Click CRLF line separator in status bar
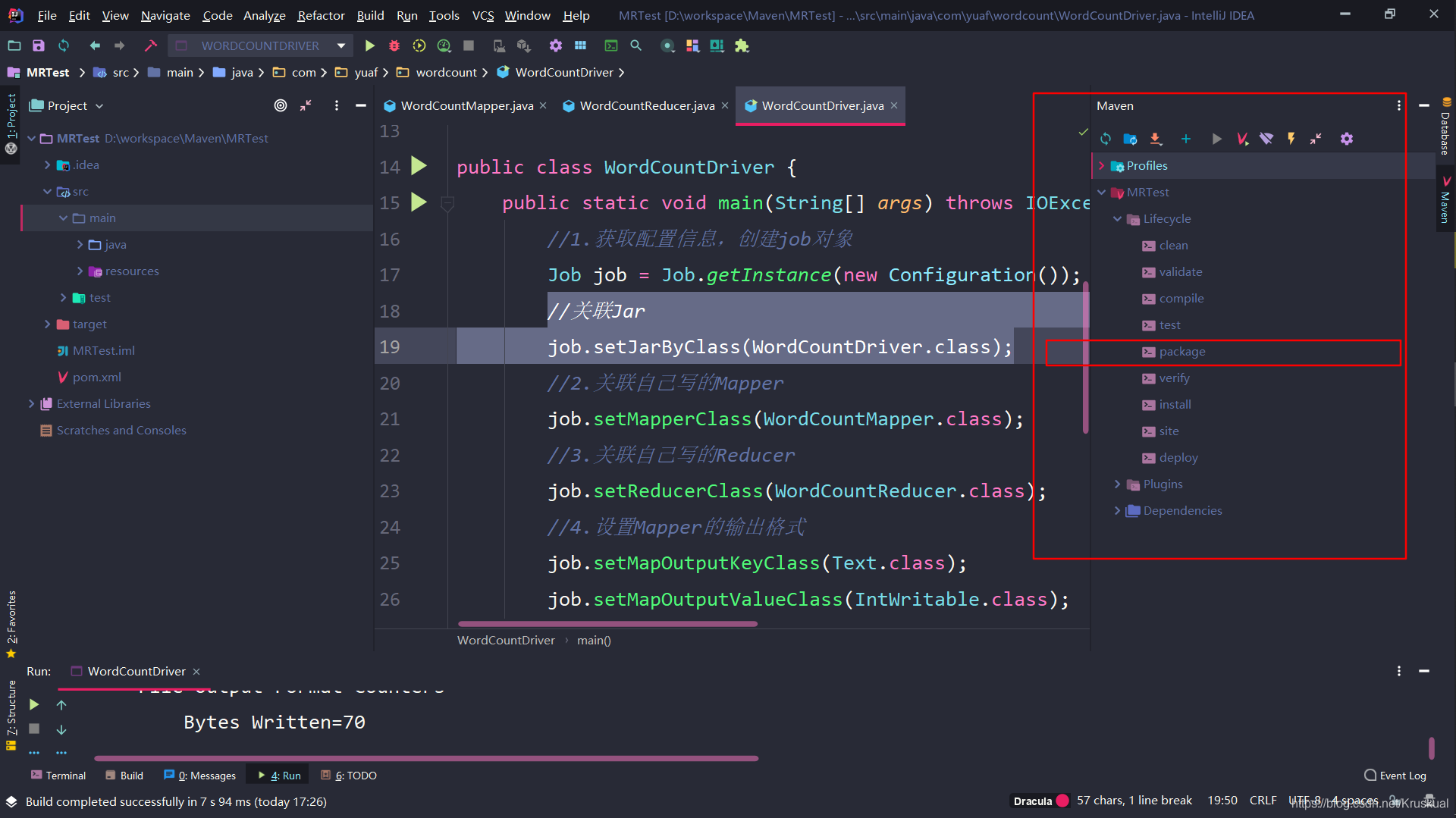The image size is (1456, 818). [1263, 801]
